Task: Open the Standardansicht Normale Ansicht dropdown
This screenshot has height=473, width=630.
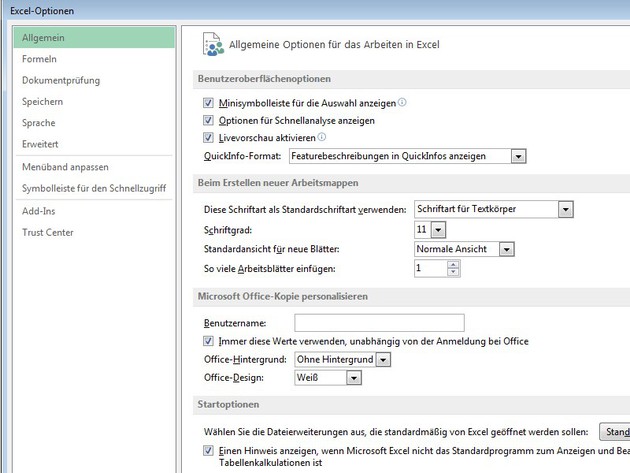Action: (506, 249)
